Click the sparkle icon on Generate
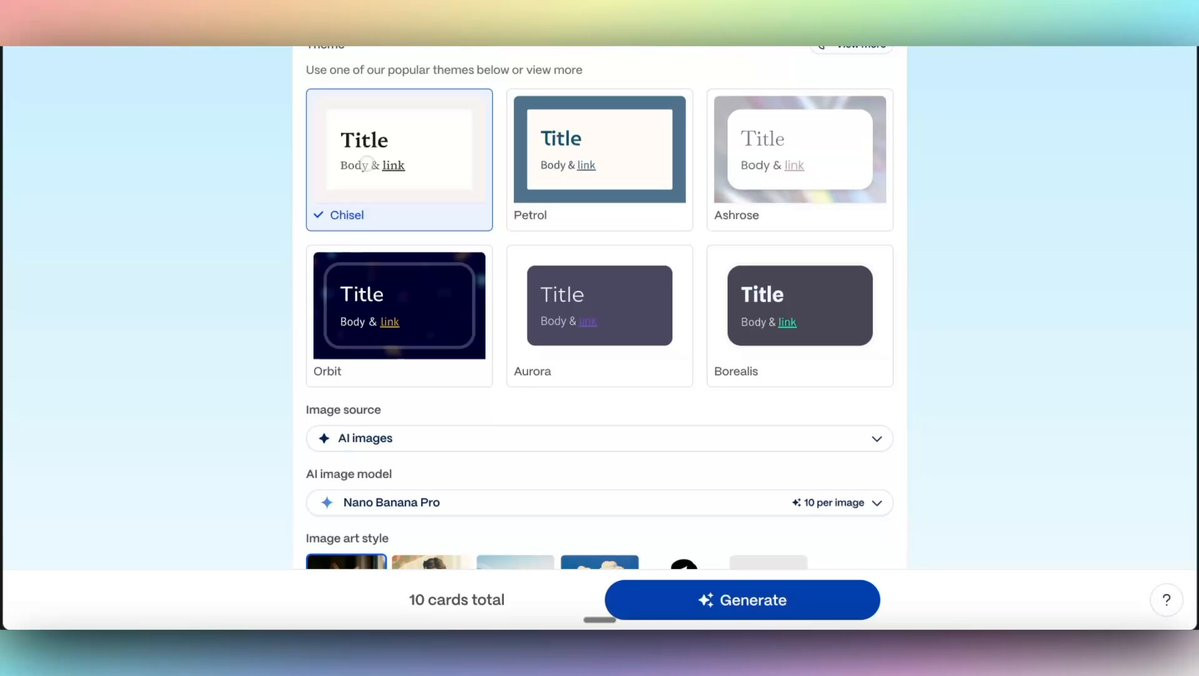This screenshot has width=1199, height=676. (x=706, y=600)
